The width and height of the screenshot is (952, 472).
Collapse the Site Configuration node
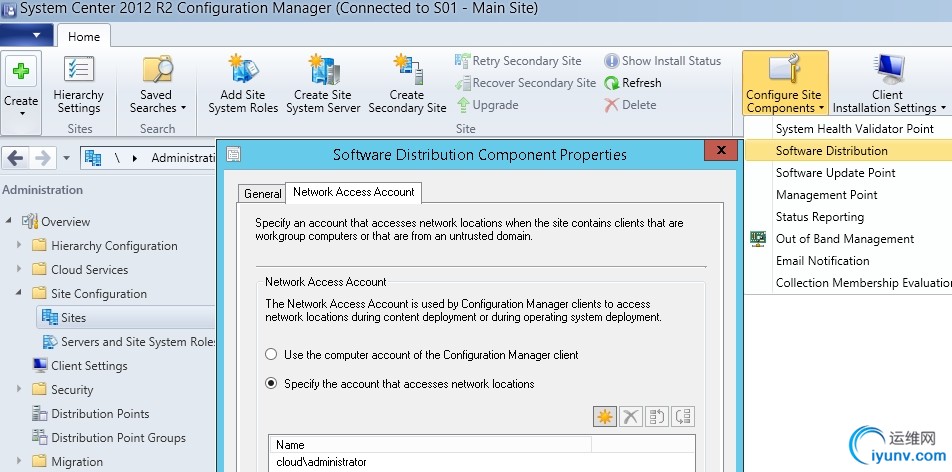click(18, 292)
